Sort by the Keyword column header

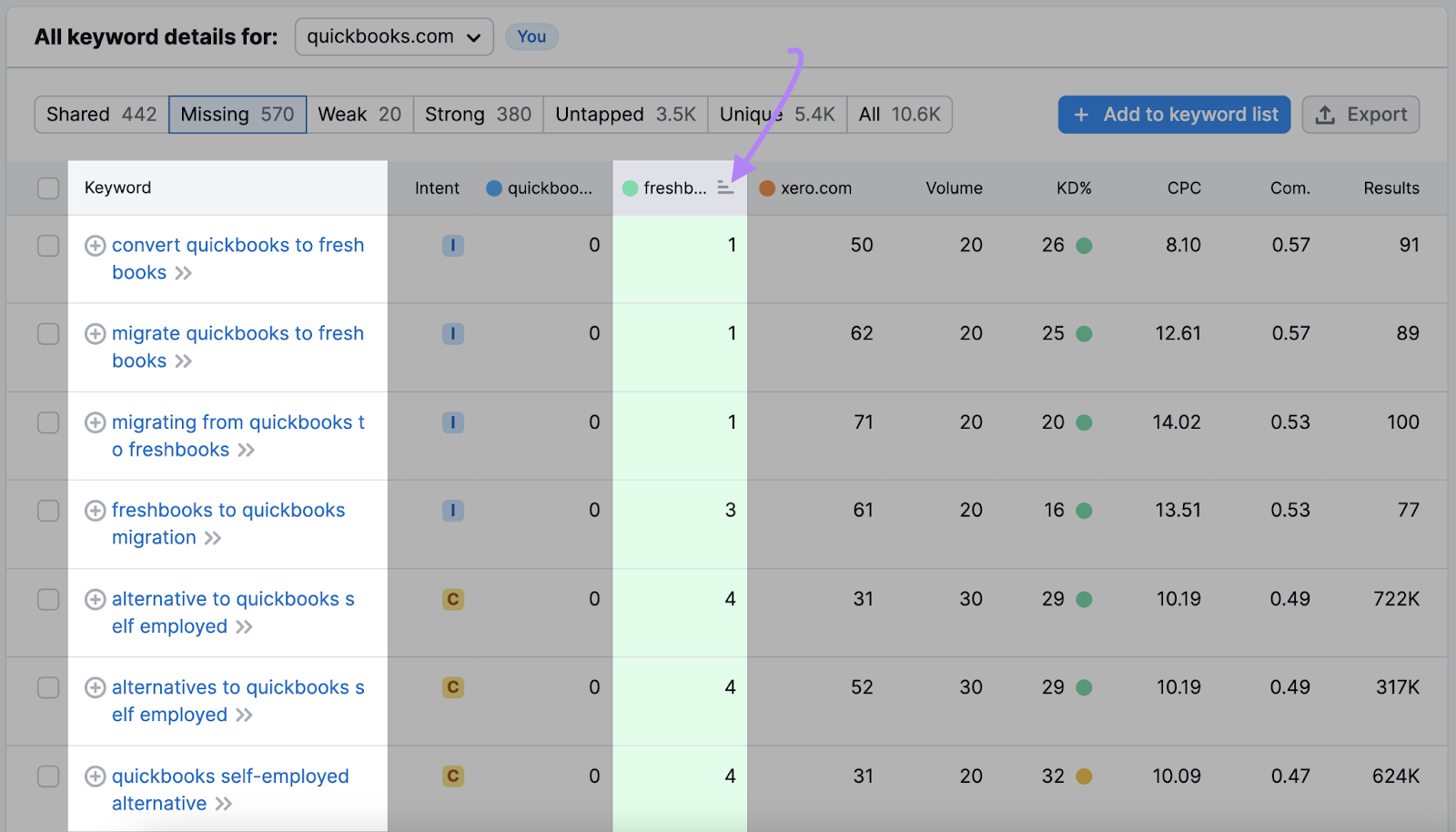click(117, 188)
